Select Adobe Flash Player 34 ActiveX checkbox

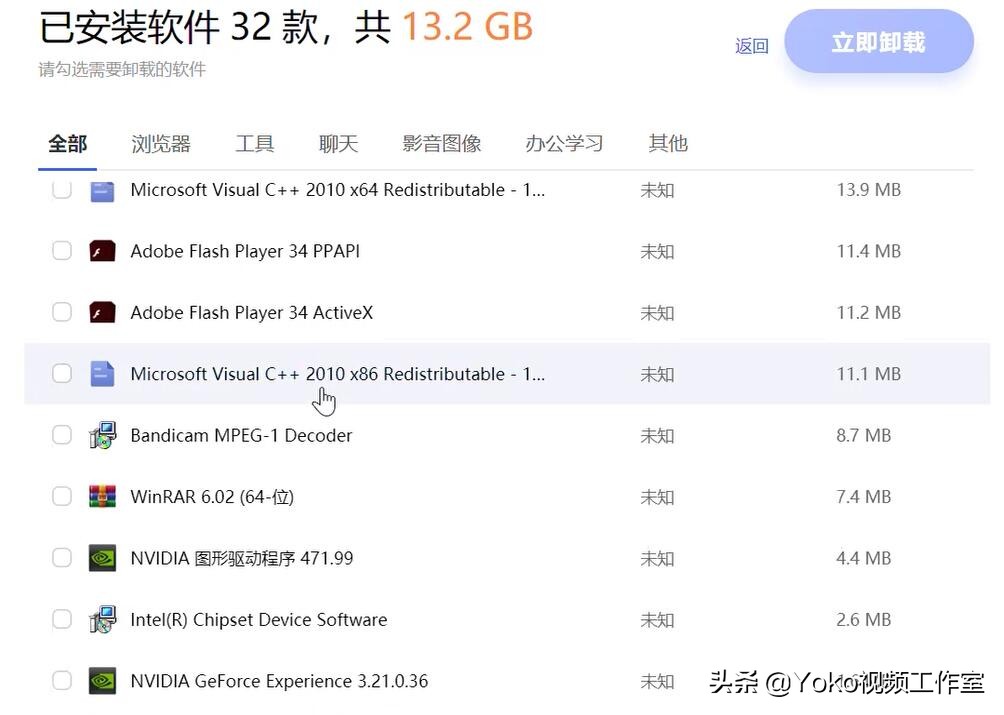(x=62, y=312)
